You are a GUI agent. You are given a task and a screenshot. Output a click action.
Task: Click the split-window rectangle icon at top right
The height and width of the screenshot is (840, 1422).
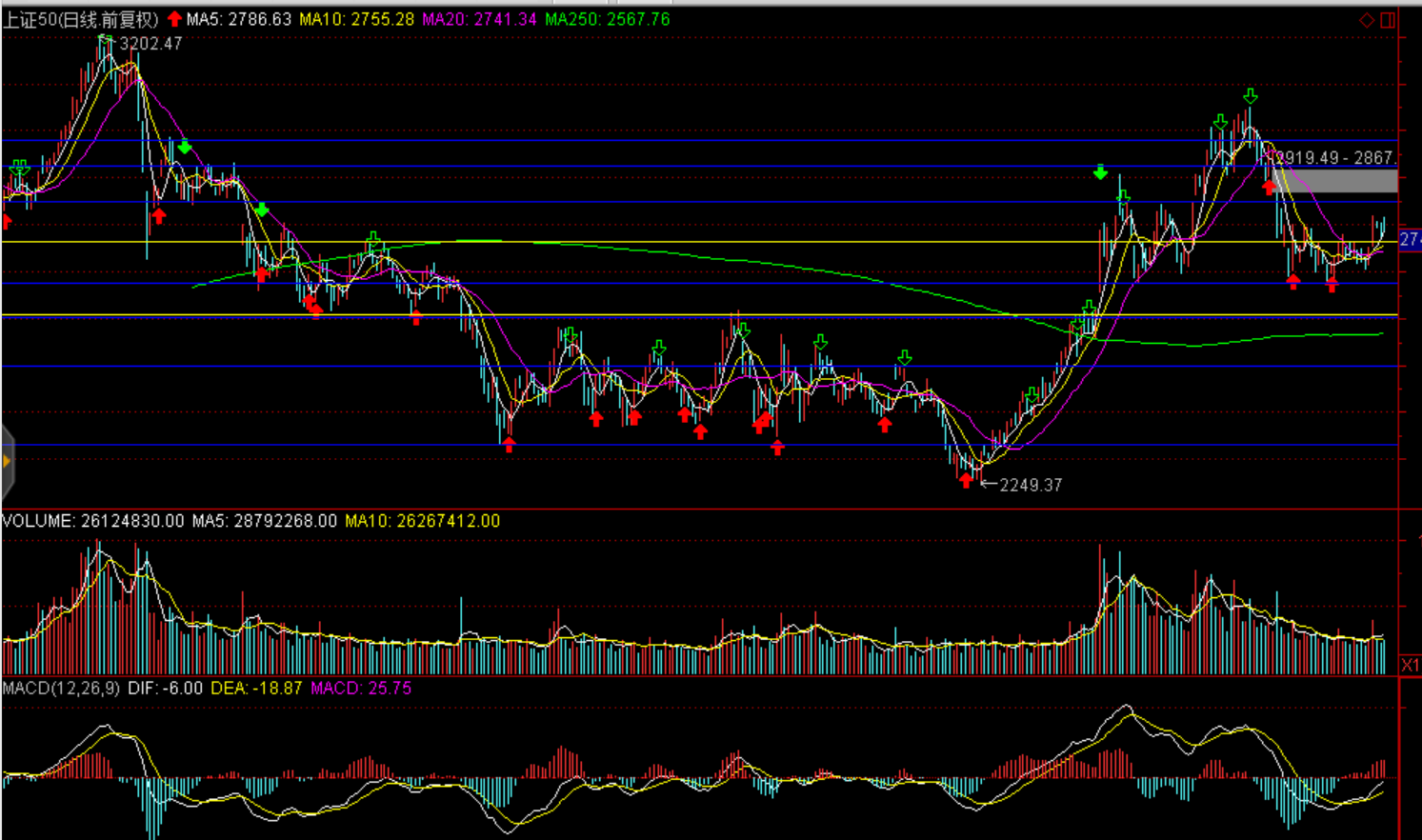(x=1388, y=20)
